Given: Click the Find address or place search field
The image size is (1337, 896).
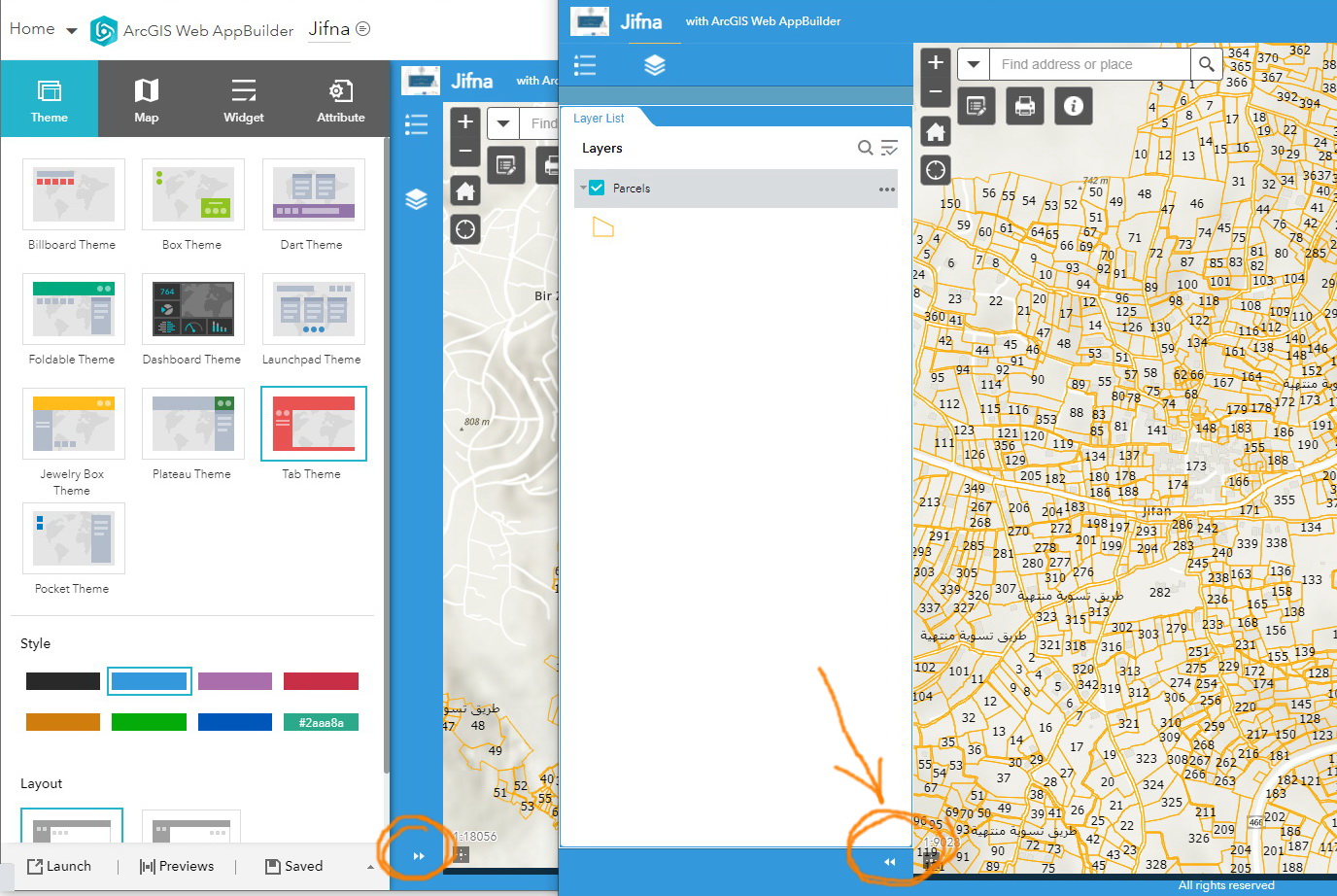Looking at the screenshot, I should [1090, 64].
